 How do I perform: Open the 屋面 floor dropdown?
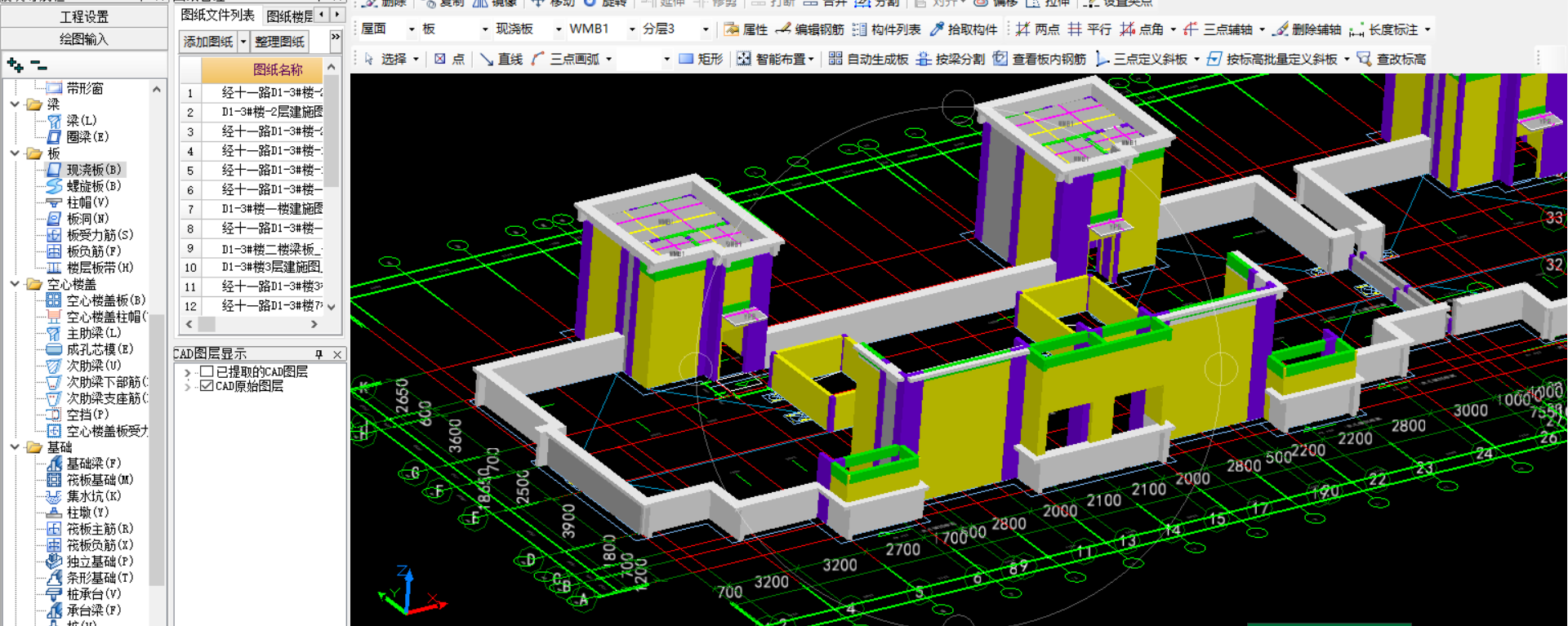(x=412, y=29)
